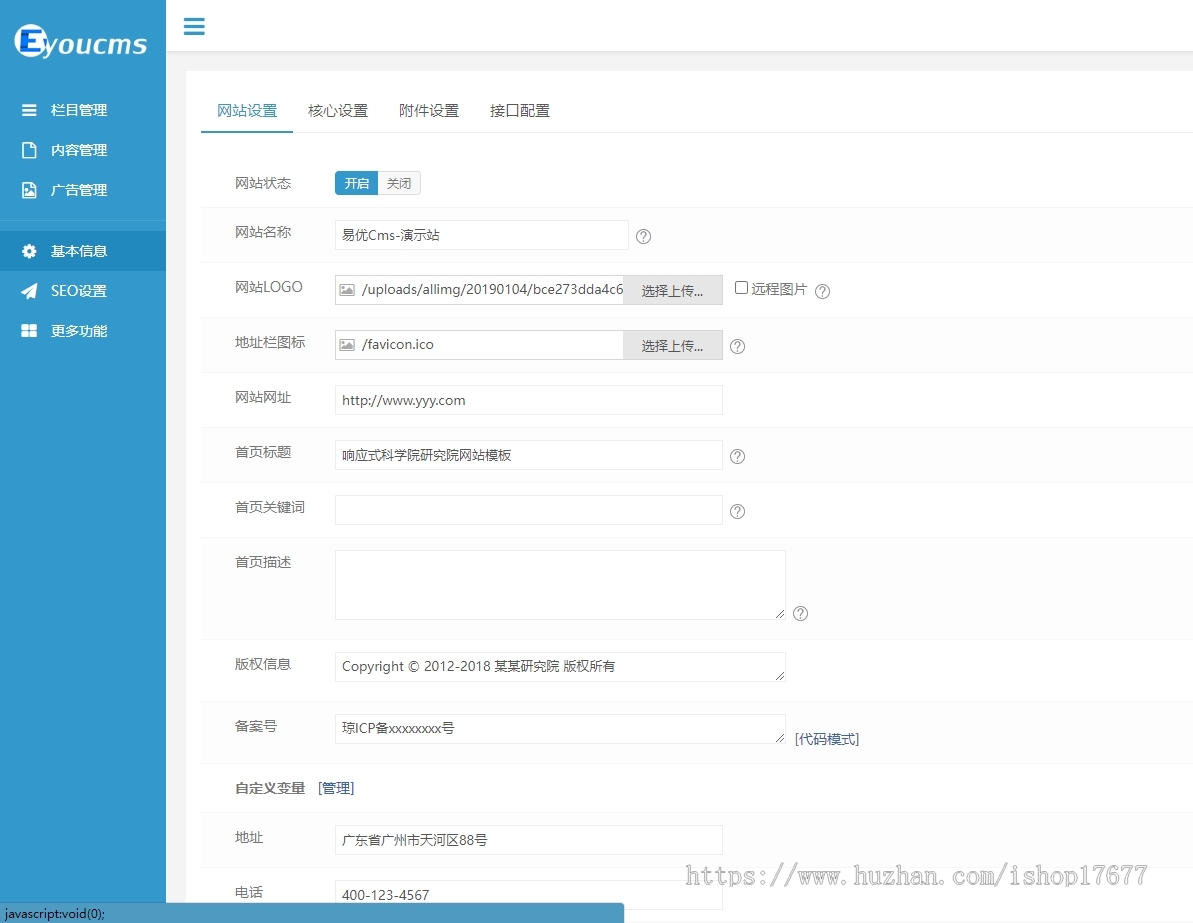The height and width of the screenshot is (923, 1193).
Task: Click the 版权信息 textarea resize handle
Action: pos(780,676)
